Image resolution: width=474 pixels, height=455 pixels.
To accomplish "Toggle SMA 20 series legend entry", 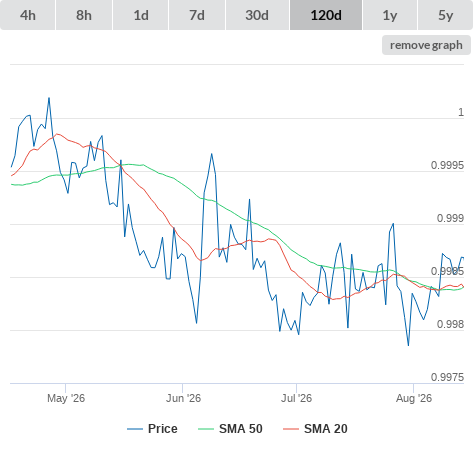I will coord(326,429).
